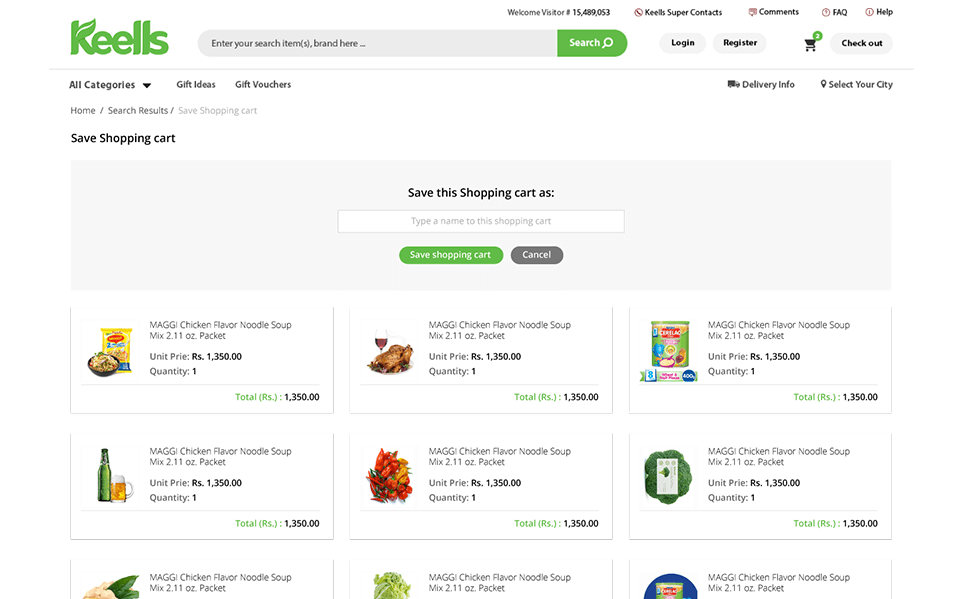This screenshot has height=599, width=962.
Task: Open the Gift Ideas menu item
Action: (x=196, y=85)
